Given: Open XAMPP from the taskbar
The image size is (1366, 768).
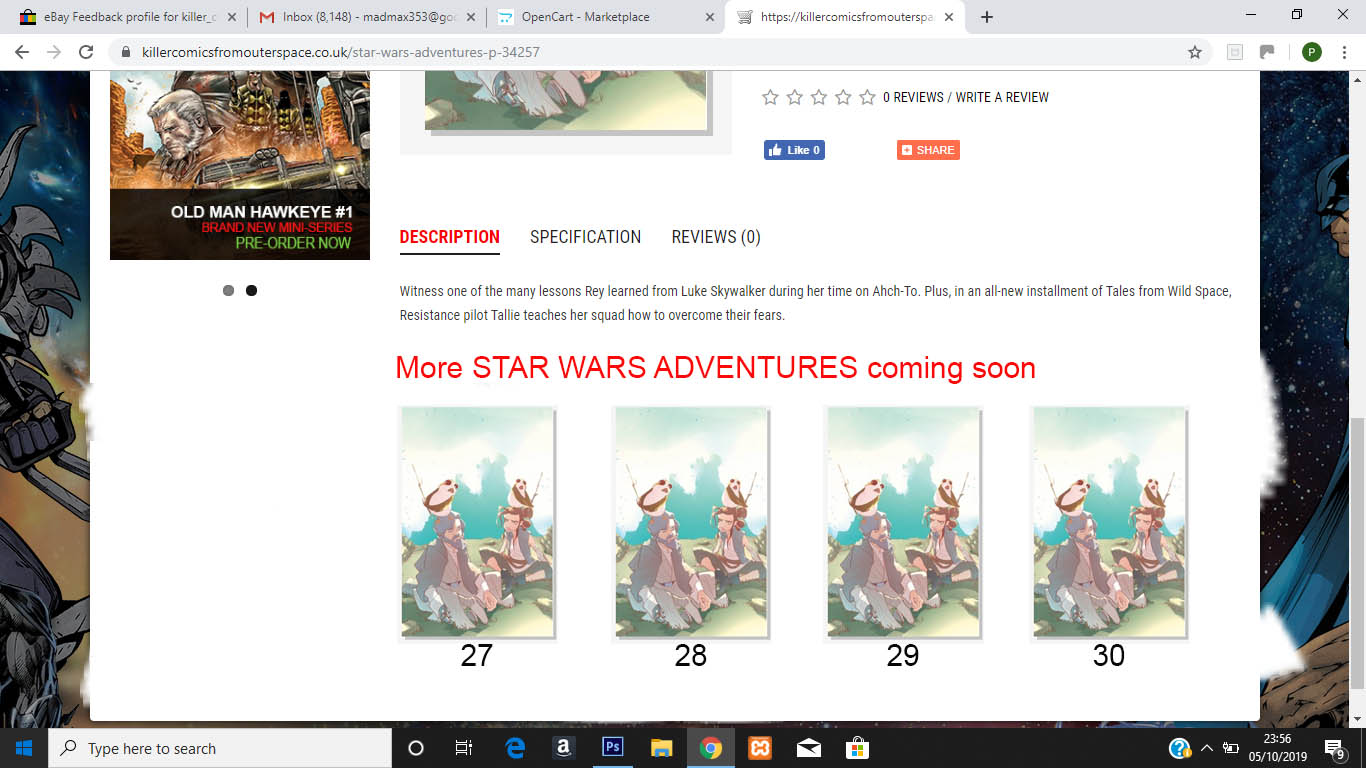Looking at the screenshot, I should coord(760,748).
